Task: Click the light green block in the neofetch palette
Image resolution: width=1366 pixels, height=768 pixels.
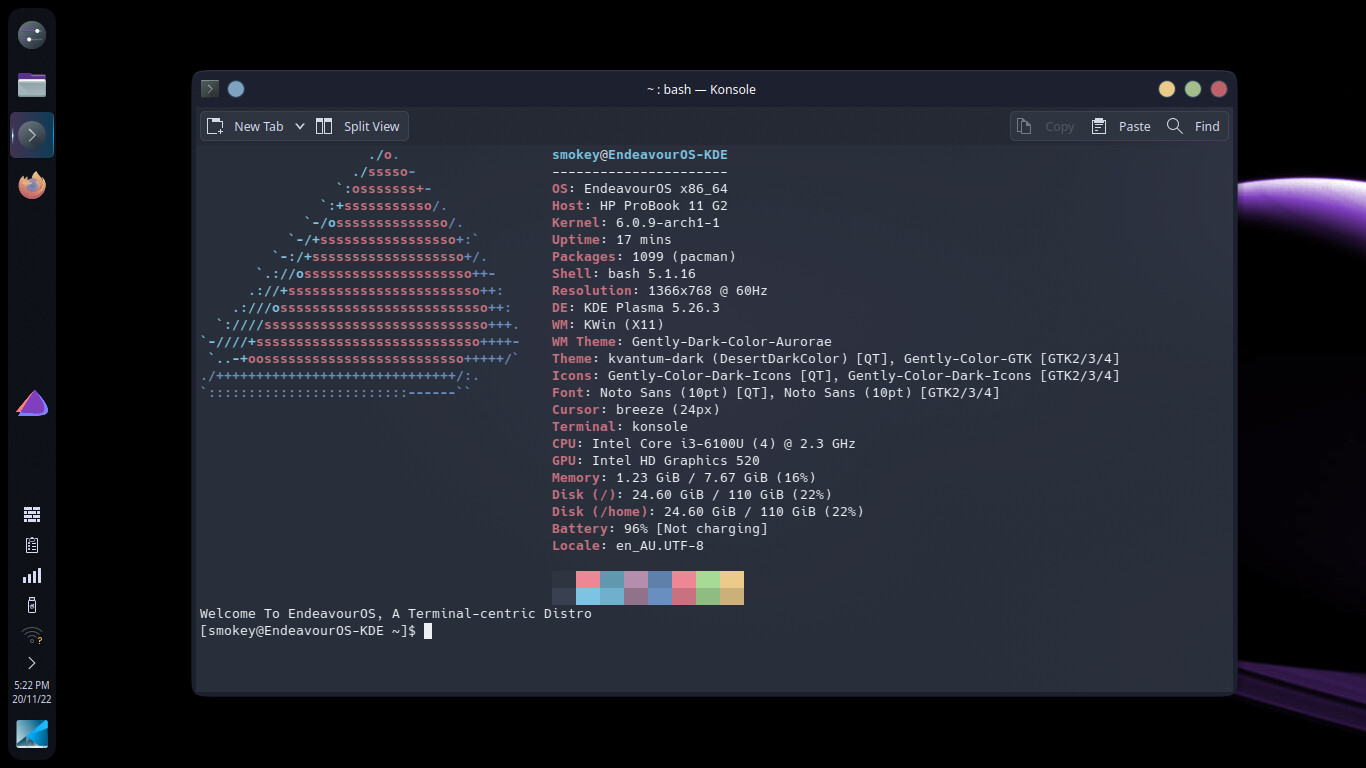Action: [708, 580]
